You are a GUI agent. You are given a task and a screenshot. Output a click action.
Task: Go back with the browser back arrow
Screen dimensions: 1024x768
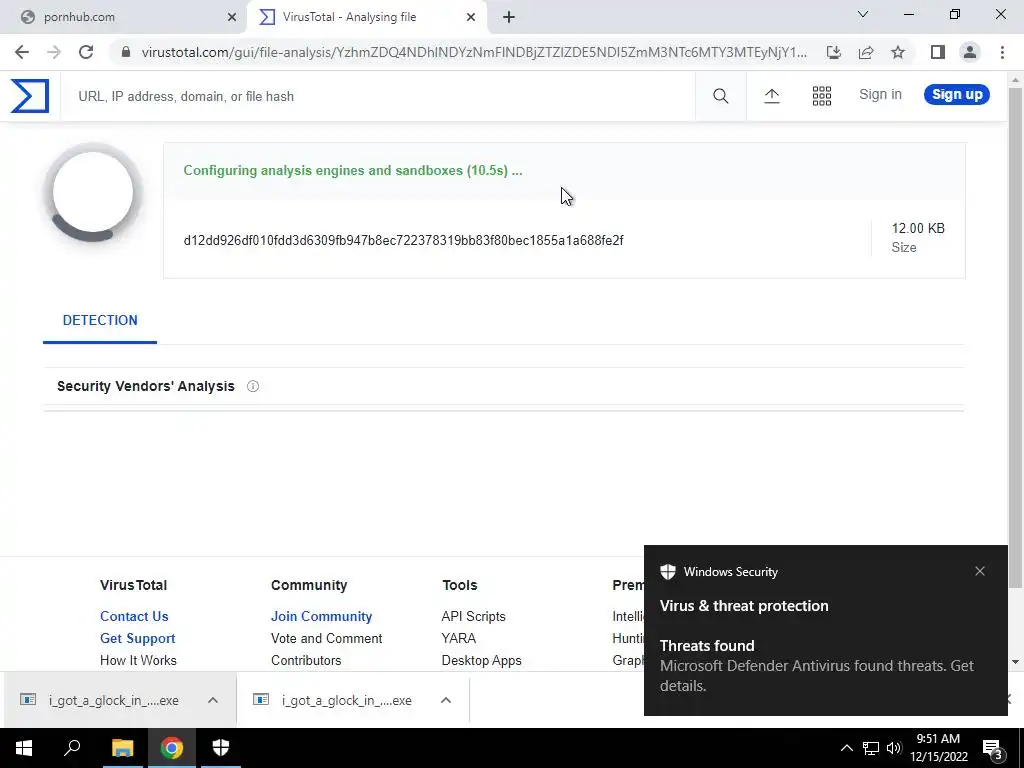22,52
